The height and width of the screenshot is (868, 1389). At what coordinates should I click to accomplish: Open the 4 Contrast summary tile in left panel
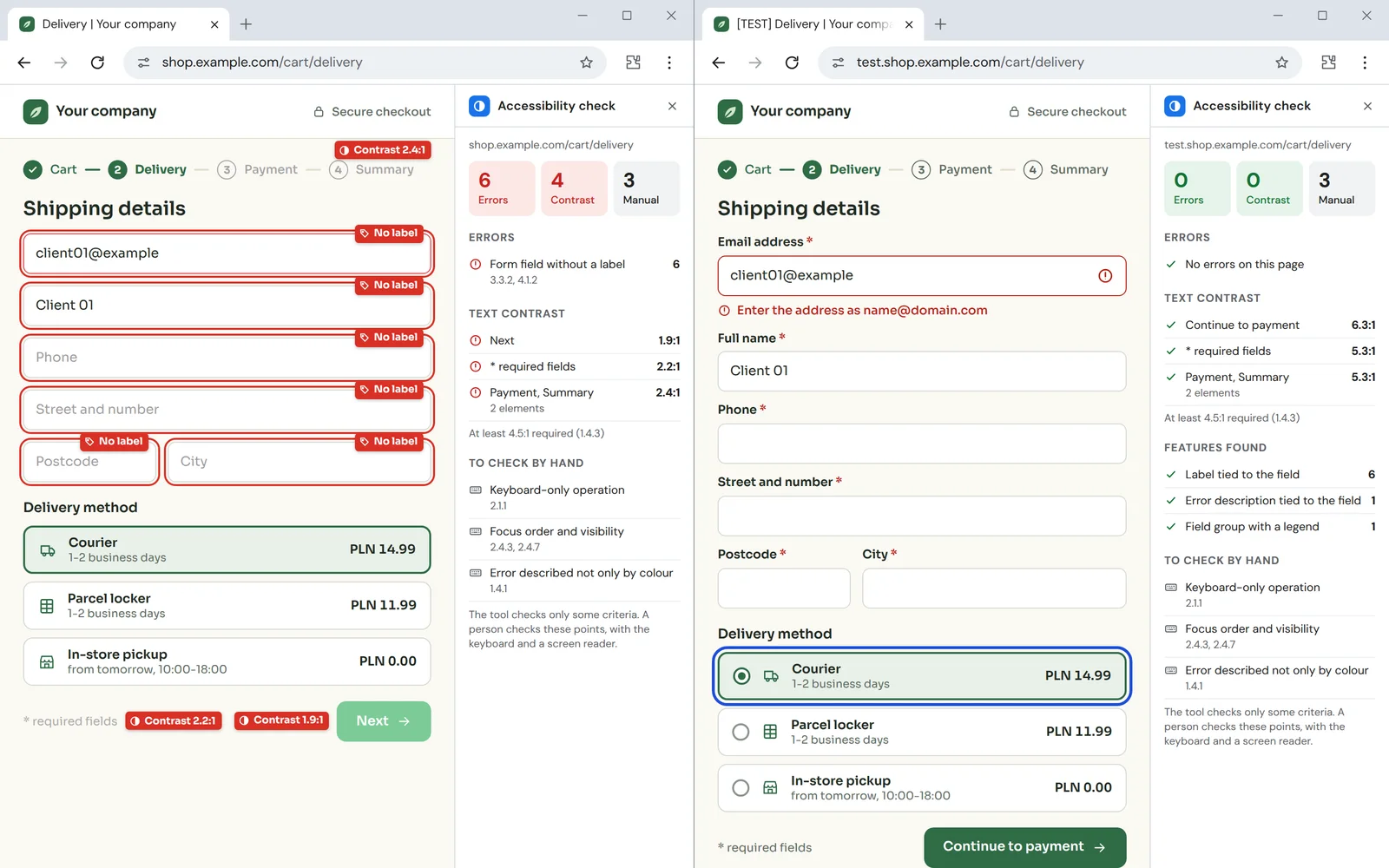pos(574,188)
